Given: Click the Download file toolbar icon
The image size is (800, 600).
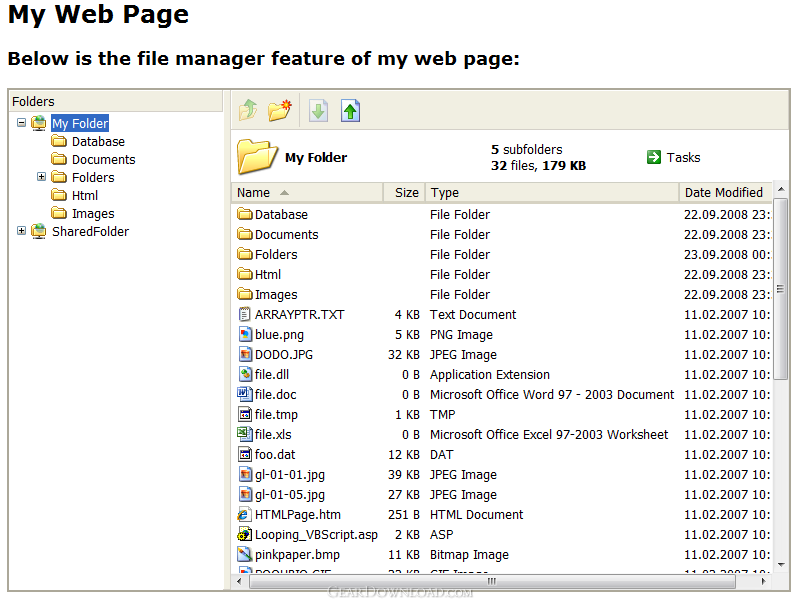Looking at the screenshot, I should [318, 111].
